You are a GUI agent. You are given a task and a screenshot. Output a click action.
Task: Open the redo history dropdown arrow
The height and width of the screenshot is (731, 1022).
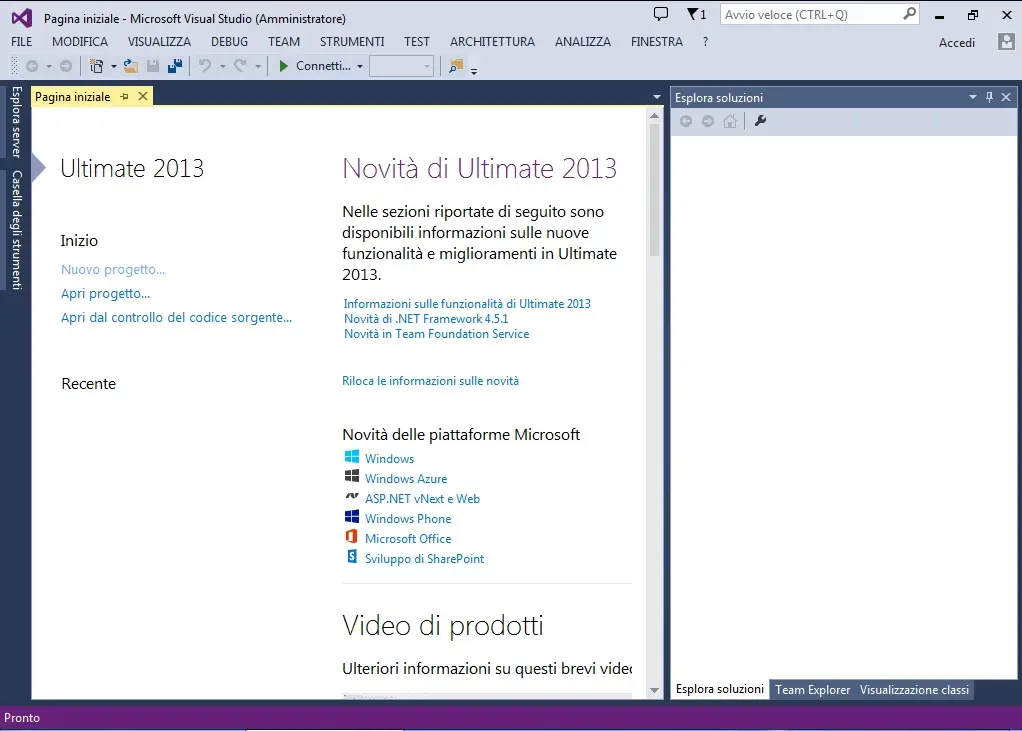(x=257, y=66)
